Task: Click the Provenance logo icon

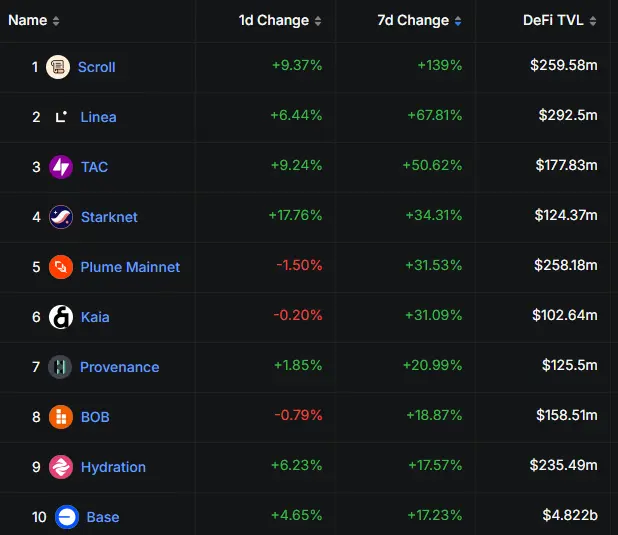Action: [60, 367]
